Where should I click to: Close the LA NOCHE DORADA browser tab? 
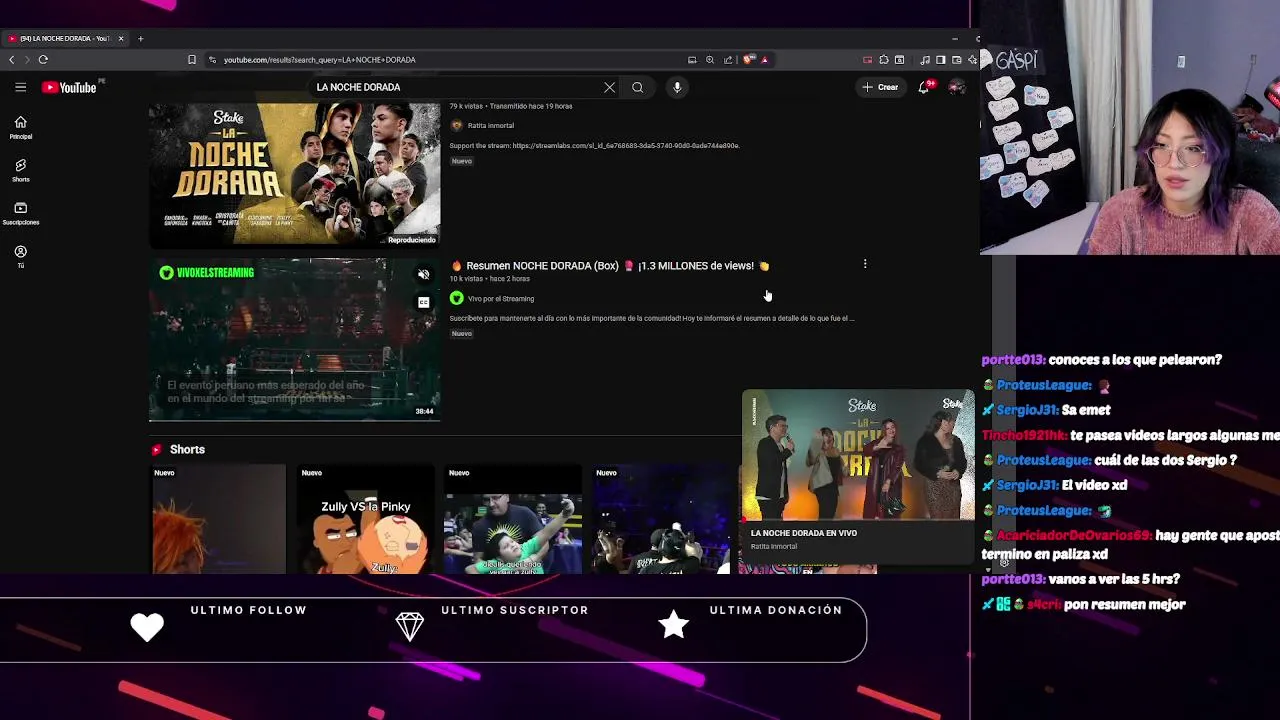pos(121,38)
